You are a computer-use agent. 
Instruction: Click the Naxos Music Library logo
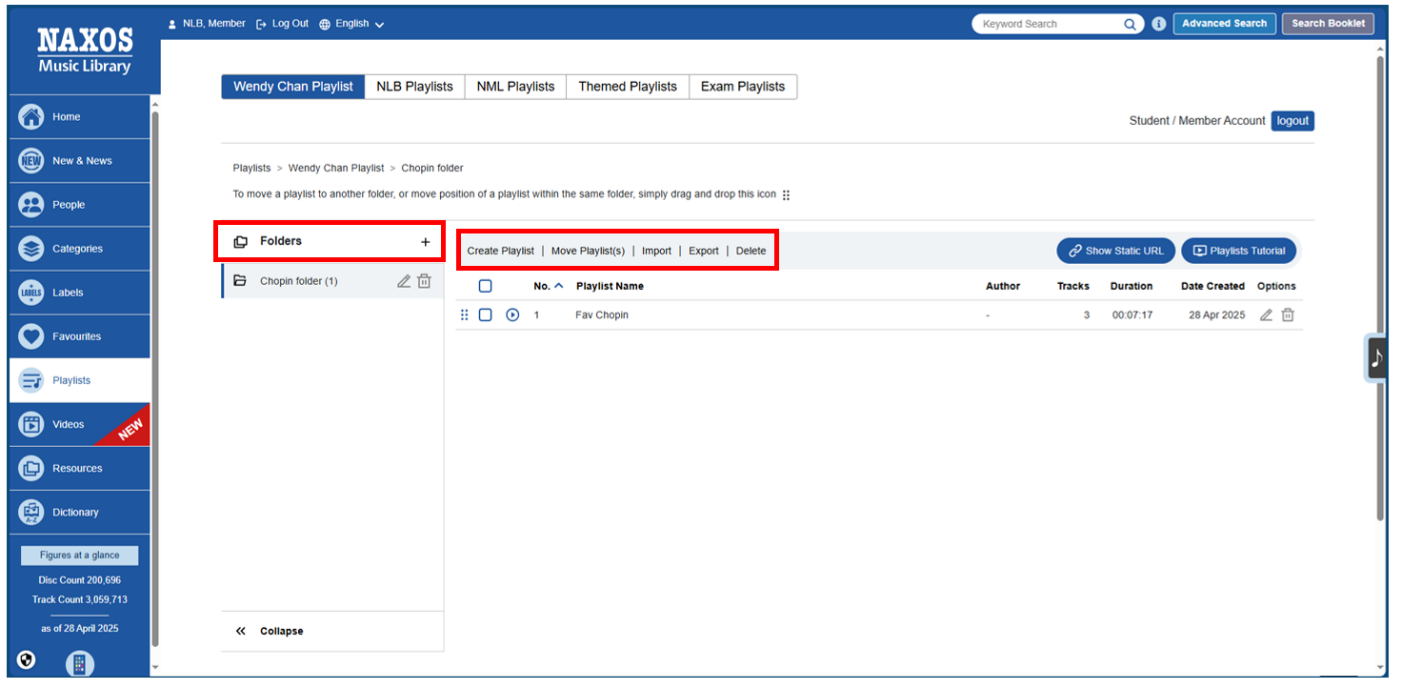pyautogui.click(x=84, y=50)
